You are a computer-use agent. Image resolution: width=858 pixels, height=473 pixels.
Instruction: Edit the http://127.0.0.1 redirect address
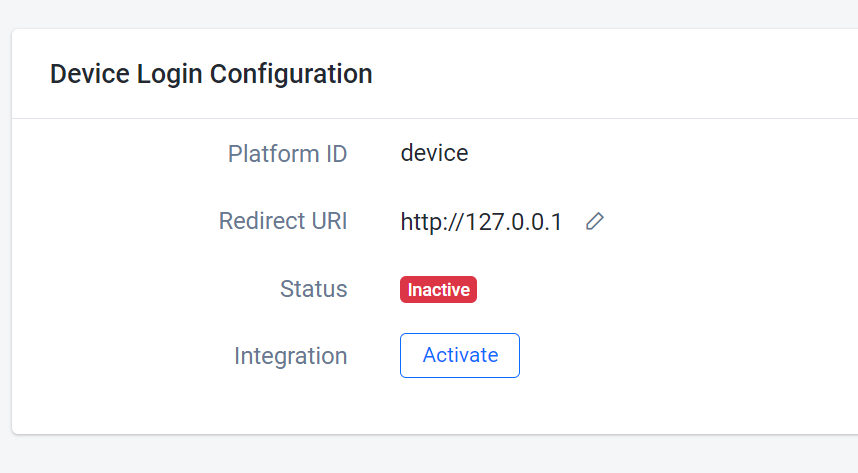pos(595,221)
